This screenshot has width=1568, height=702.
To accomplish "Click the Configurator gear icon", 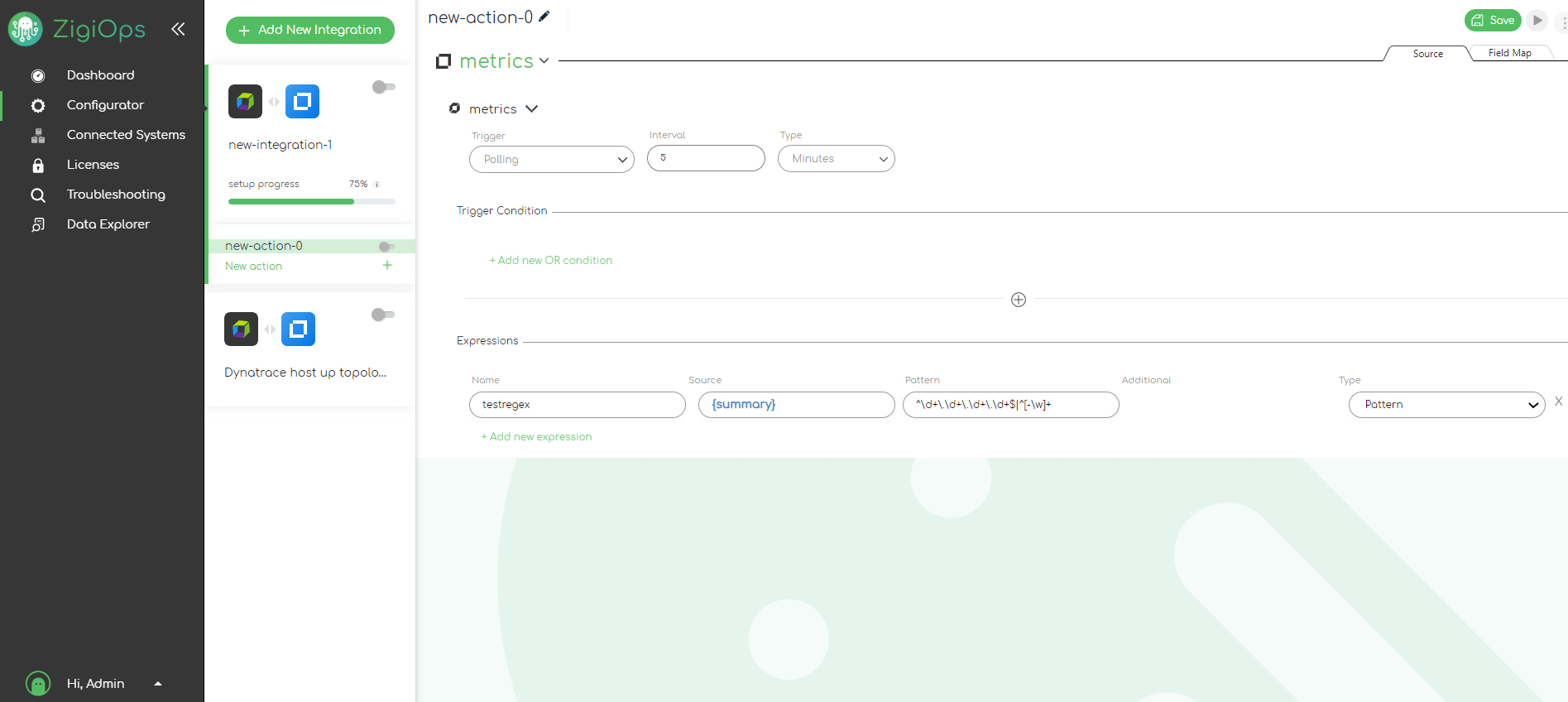I will (38, 106).
